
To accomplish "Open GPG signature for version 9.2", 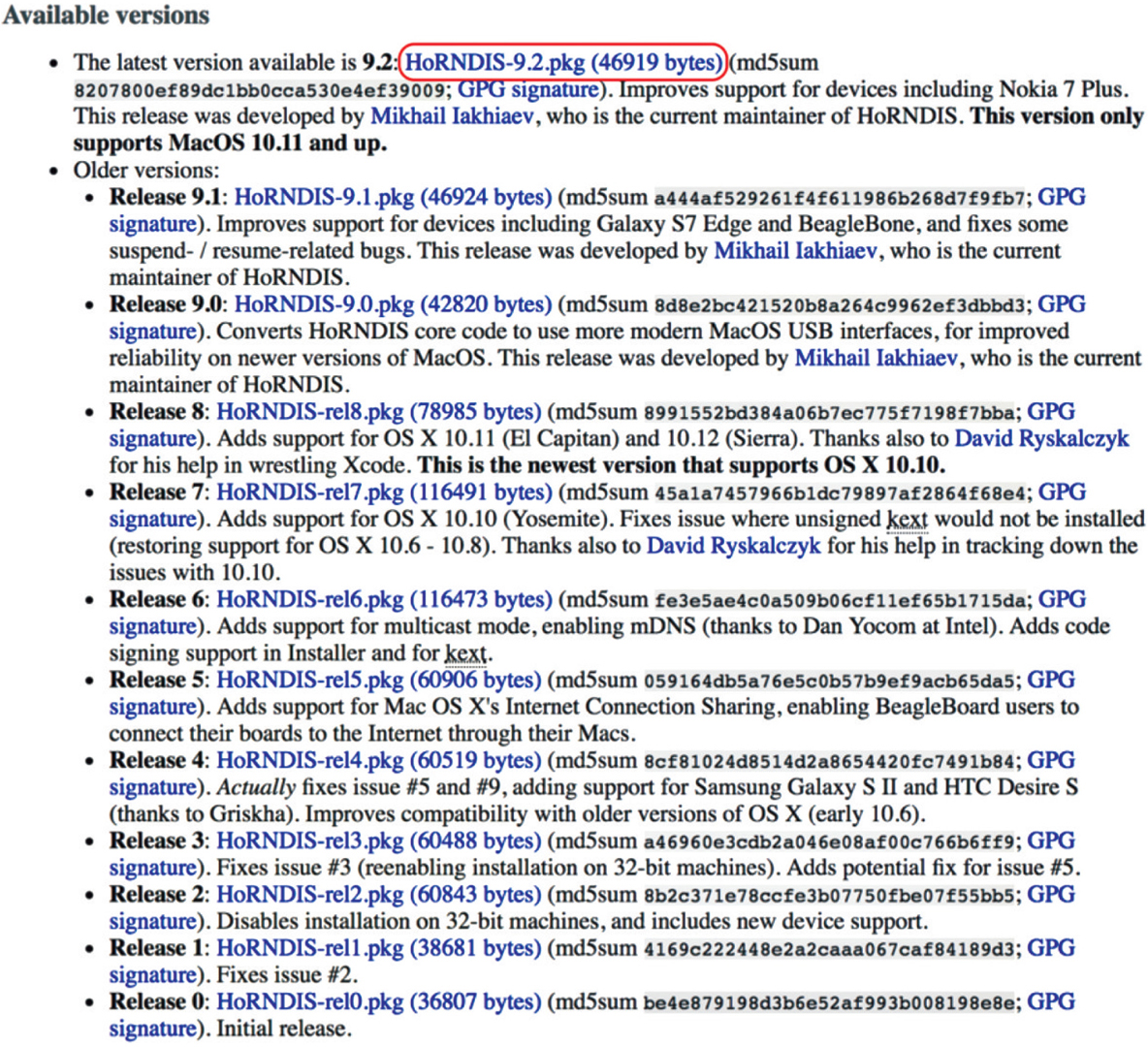I will point(527,90).
